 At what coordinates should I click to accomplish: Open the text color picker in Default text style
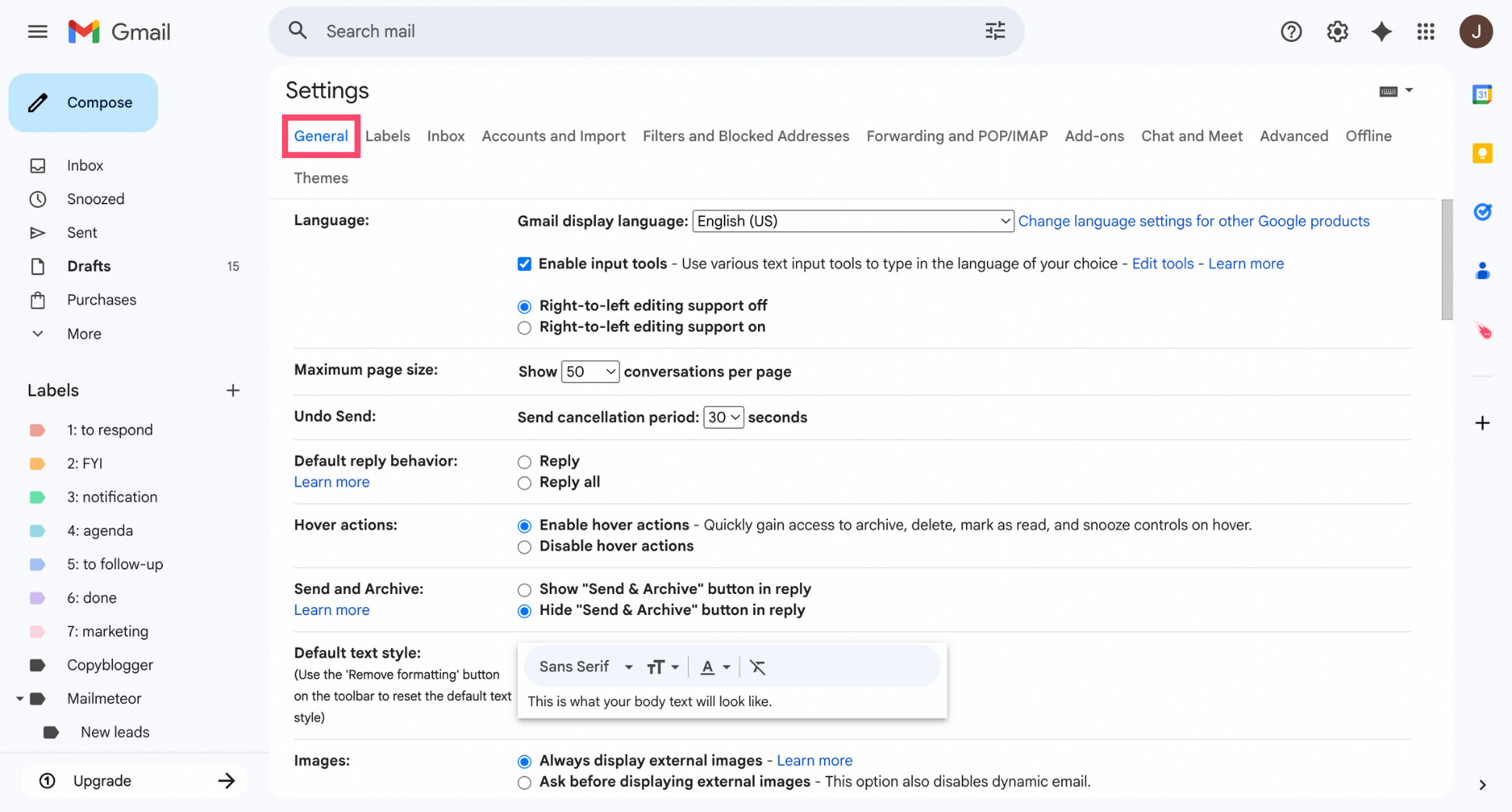(x=714, y=666)
